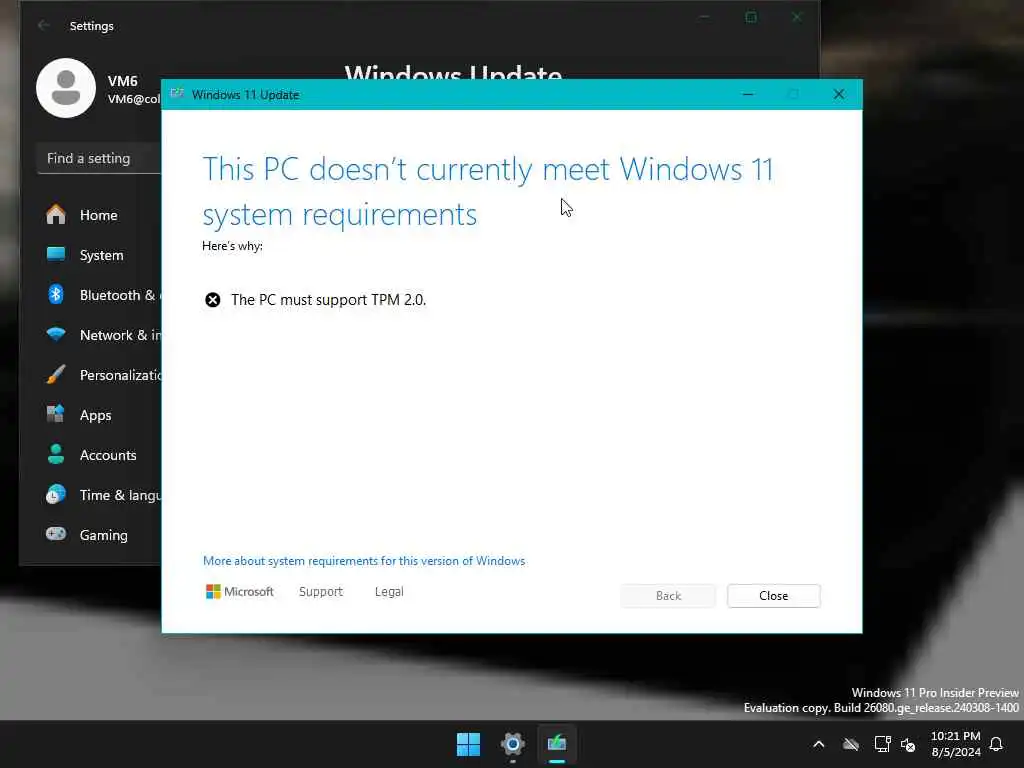Click the VM6 user avatar in Settings
Screen dimensions: 1024x768
66,88
